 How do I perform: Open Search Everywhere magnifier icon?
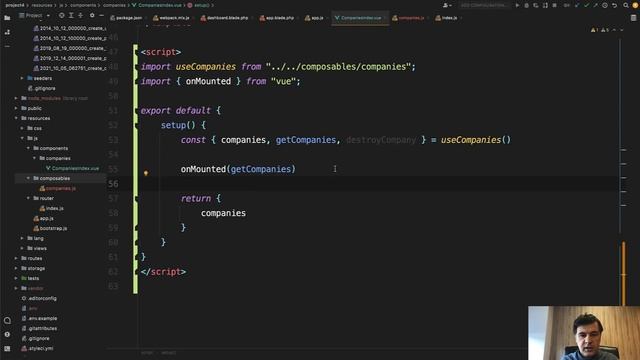[626, 5]
